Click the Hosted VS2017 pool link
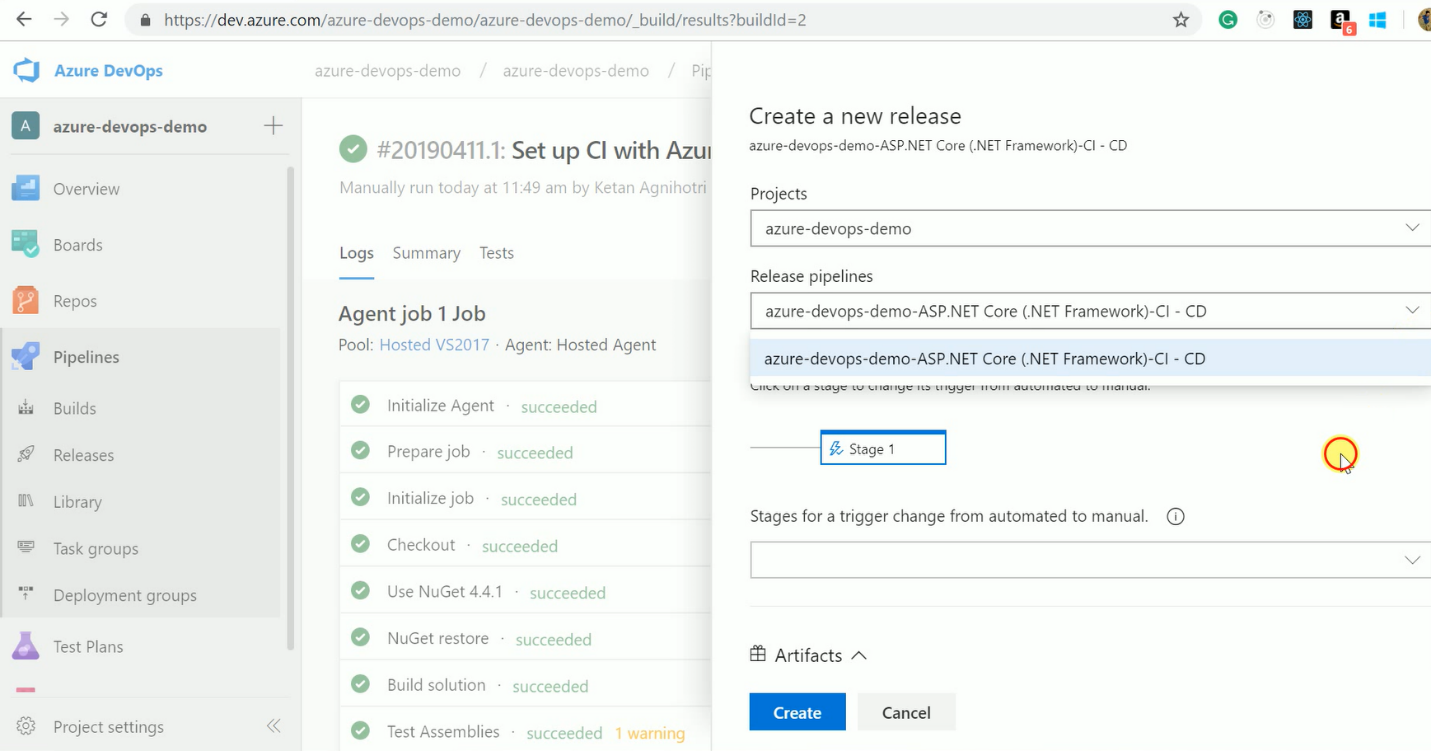The width and height of the screenshot is (1431, 751). [x=434, y=345]
